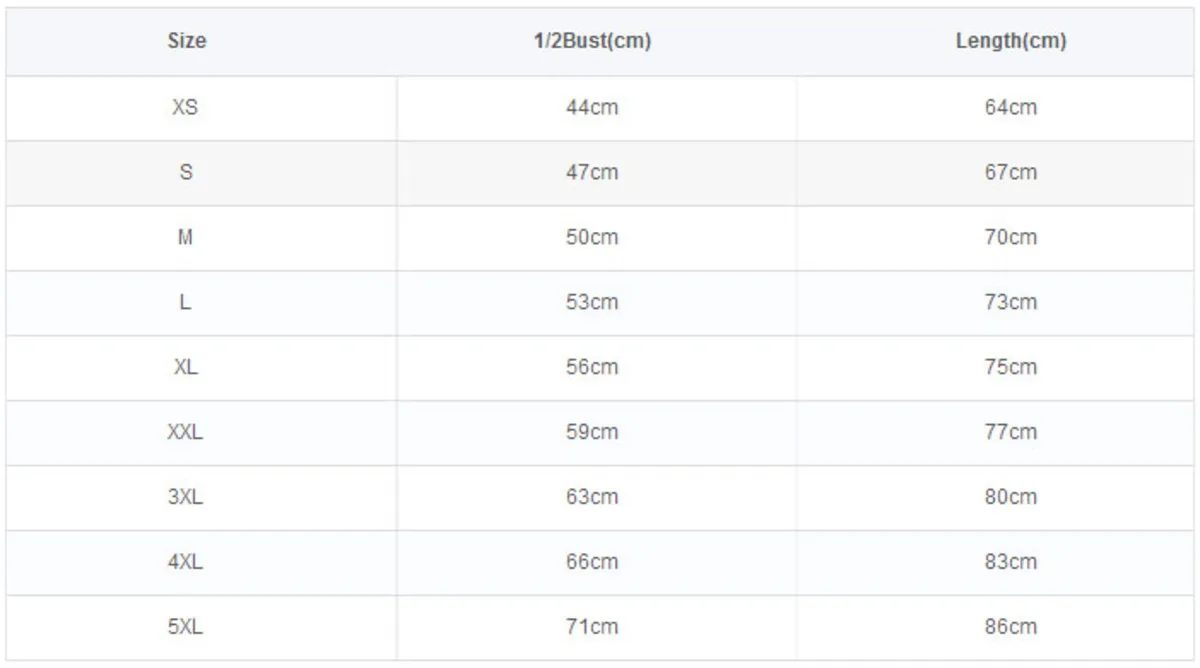Click the 1/2Bust(cm) column header
Screen dimensions: 1200x668
[x=592, y=42]
